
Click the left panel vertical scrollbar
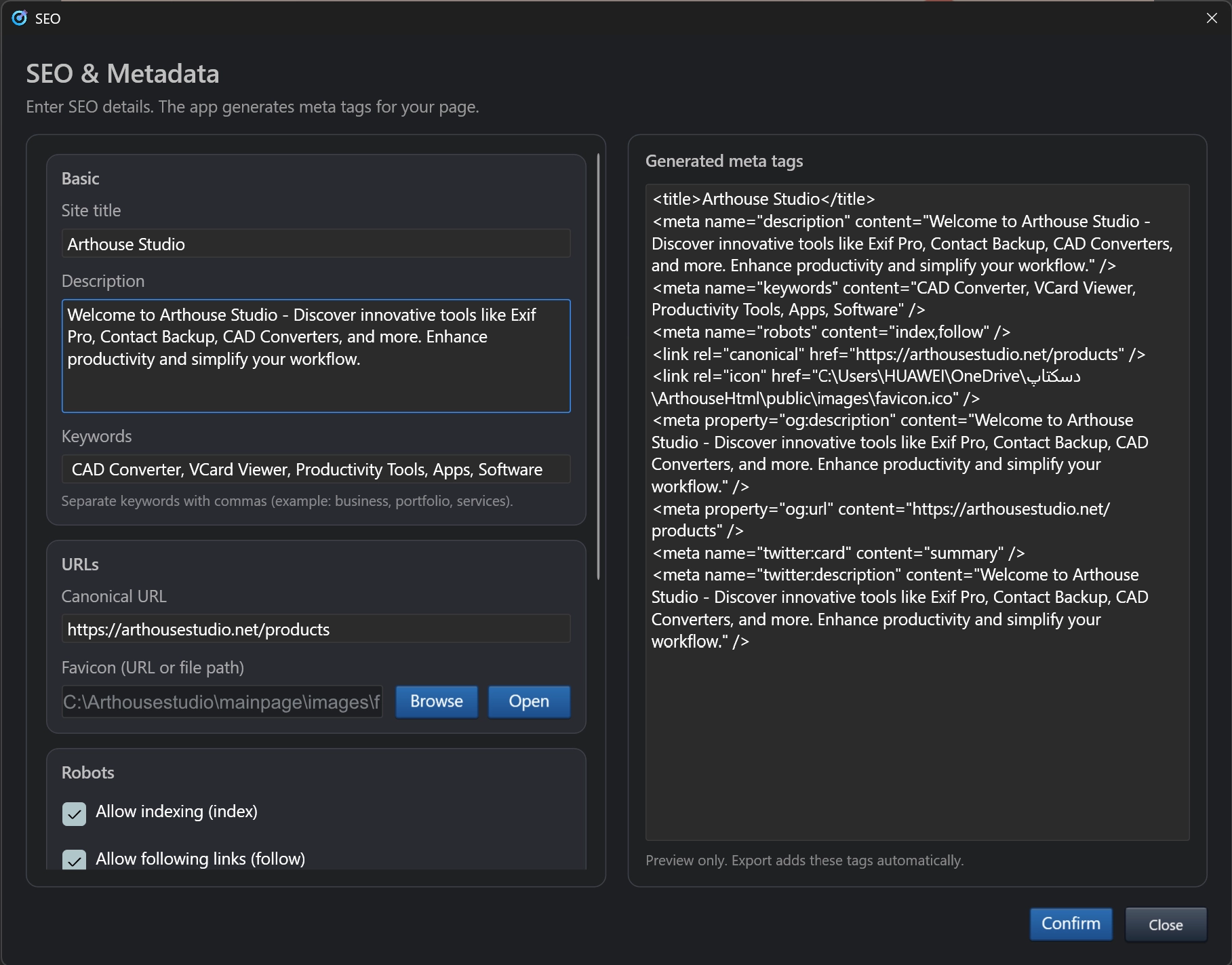[598, 367]
